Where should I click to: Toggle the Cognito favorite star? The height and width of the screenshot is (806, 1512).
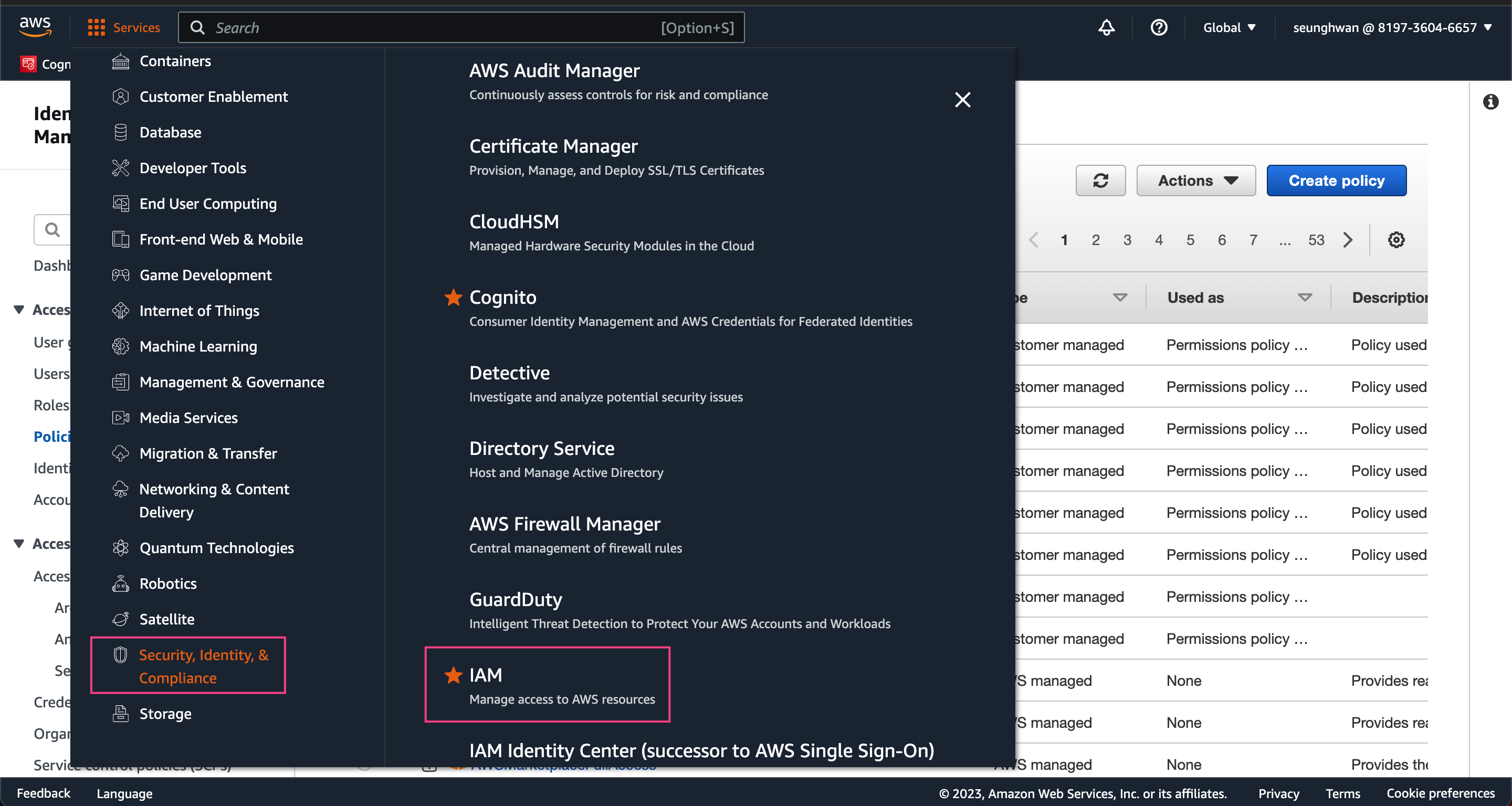coord(453,298)
